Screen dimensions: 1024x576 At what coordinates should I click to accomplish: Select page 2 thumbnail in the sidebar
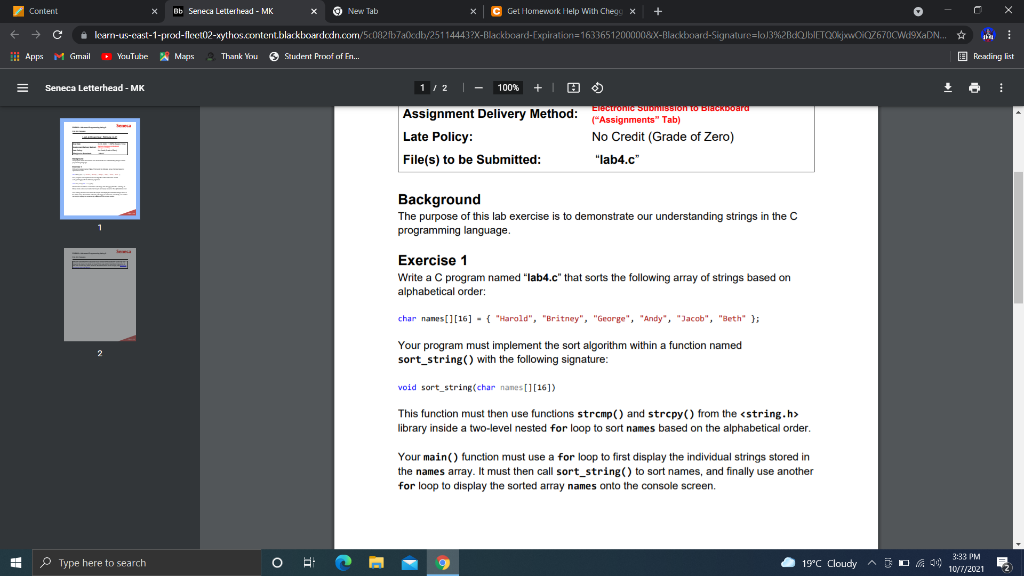(x=99, y=294)
